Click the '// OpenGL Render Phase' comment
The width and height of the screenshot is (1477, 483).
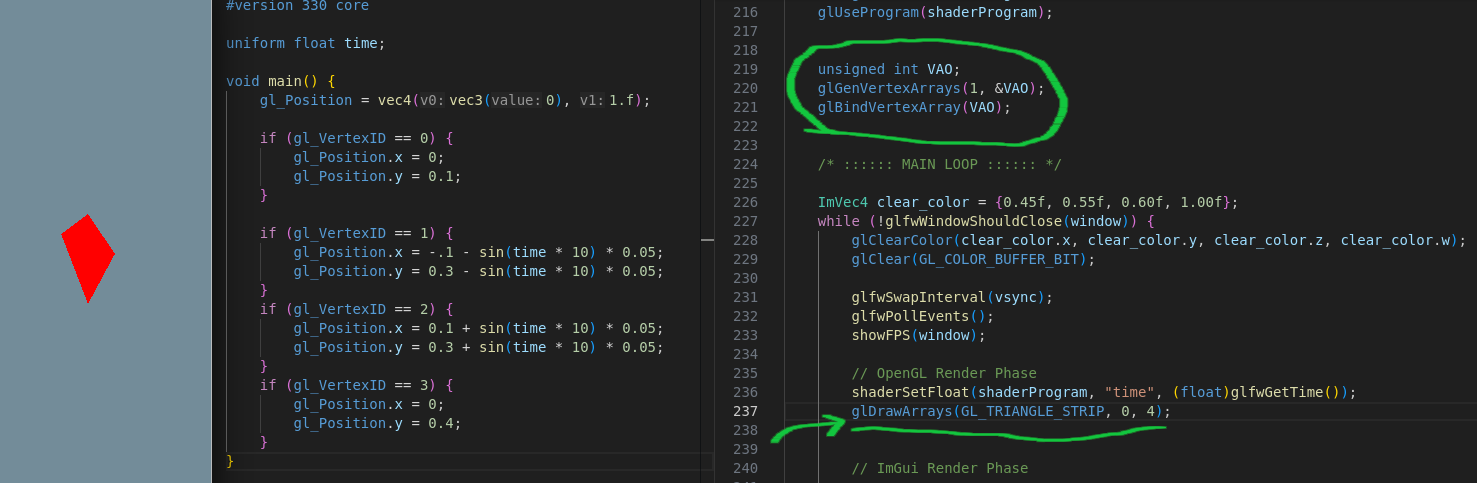pos(944,373)
